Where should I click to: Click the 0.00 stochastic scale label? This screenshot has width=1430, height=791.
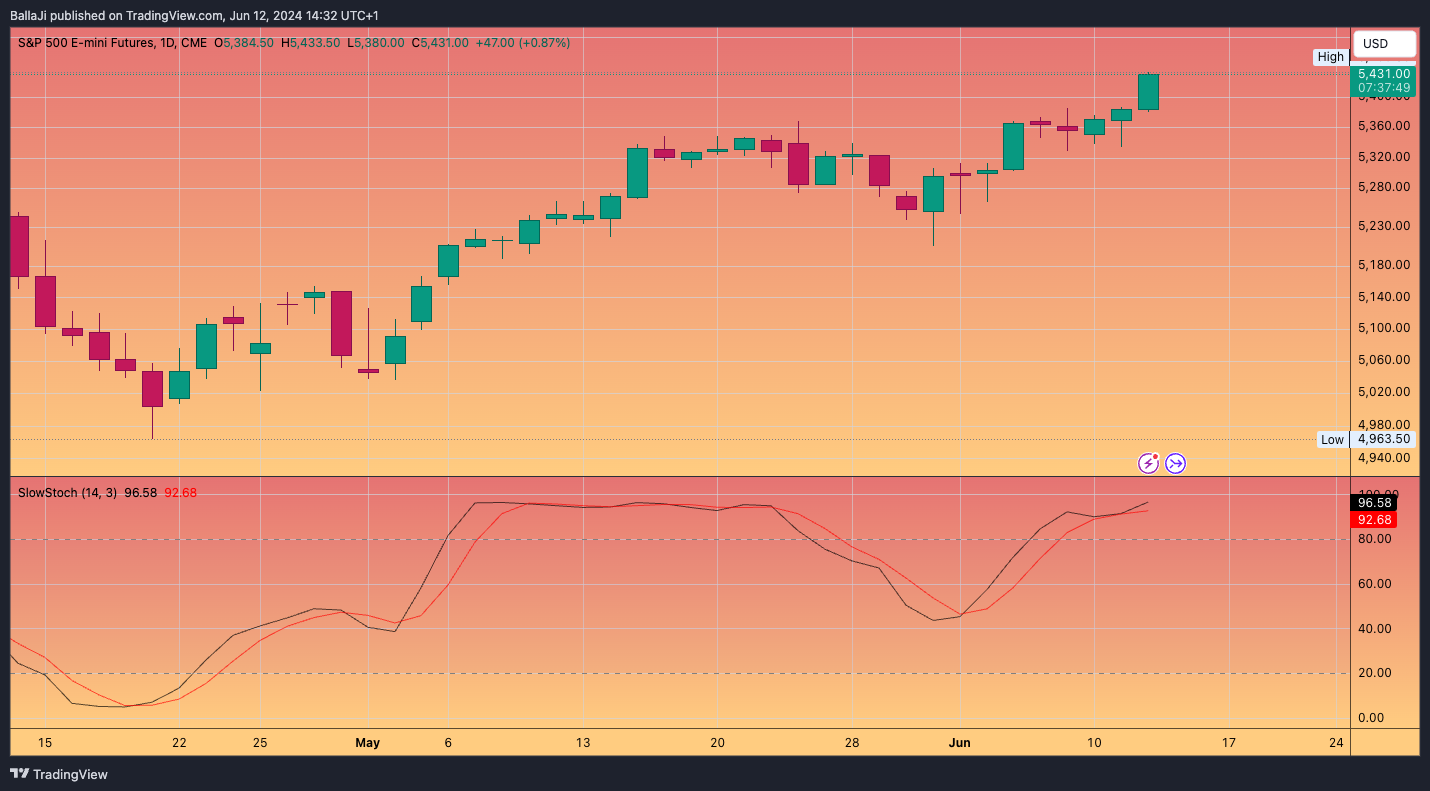[x=1371, y=718]
